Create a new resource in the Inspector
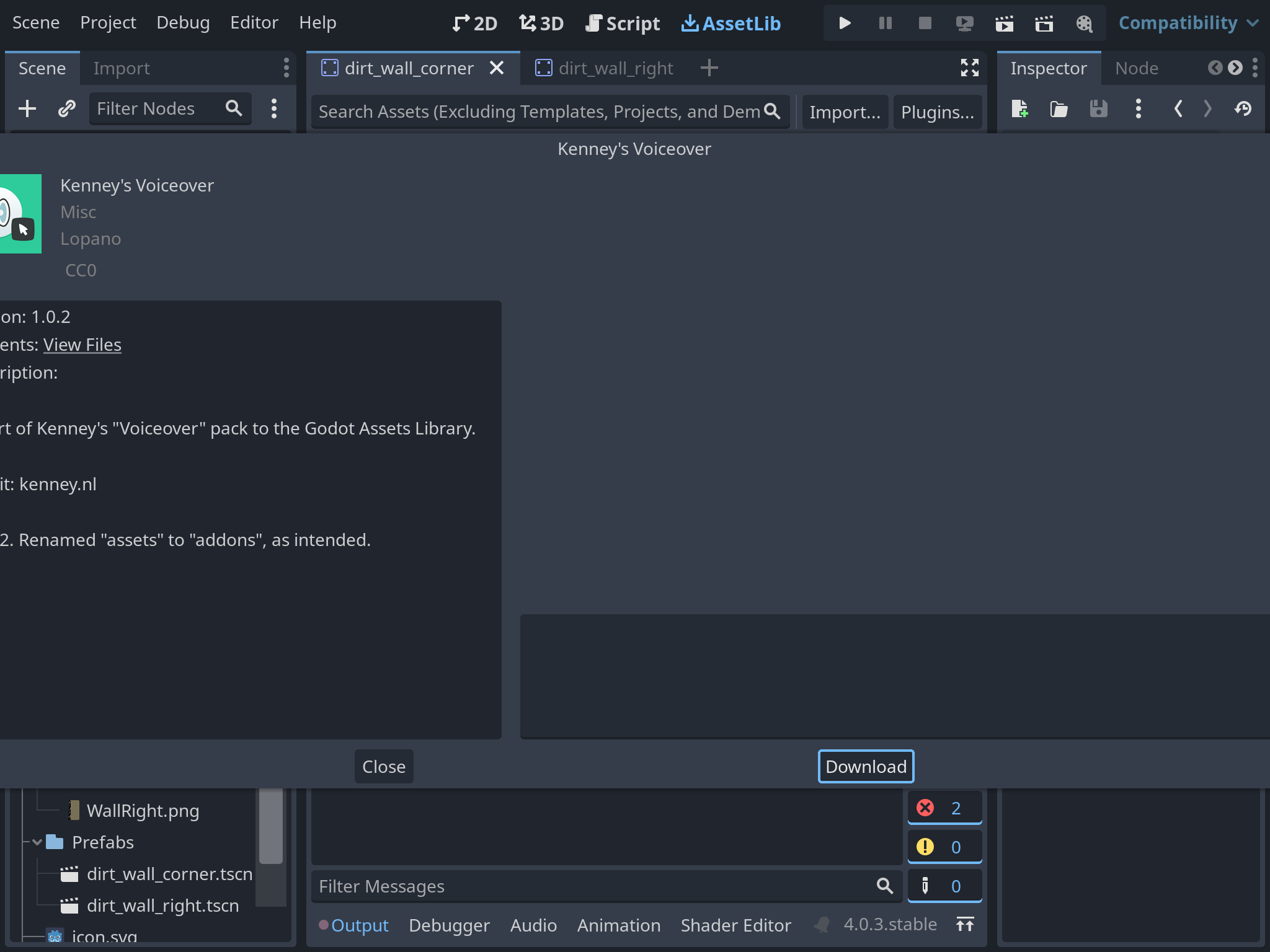1270x952 pixels. click(1020, 108)
